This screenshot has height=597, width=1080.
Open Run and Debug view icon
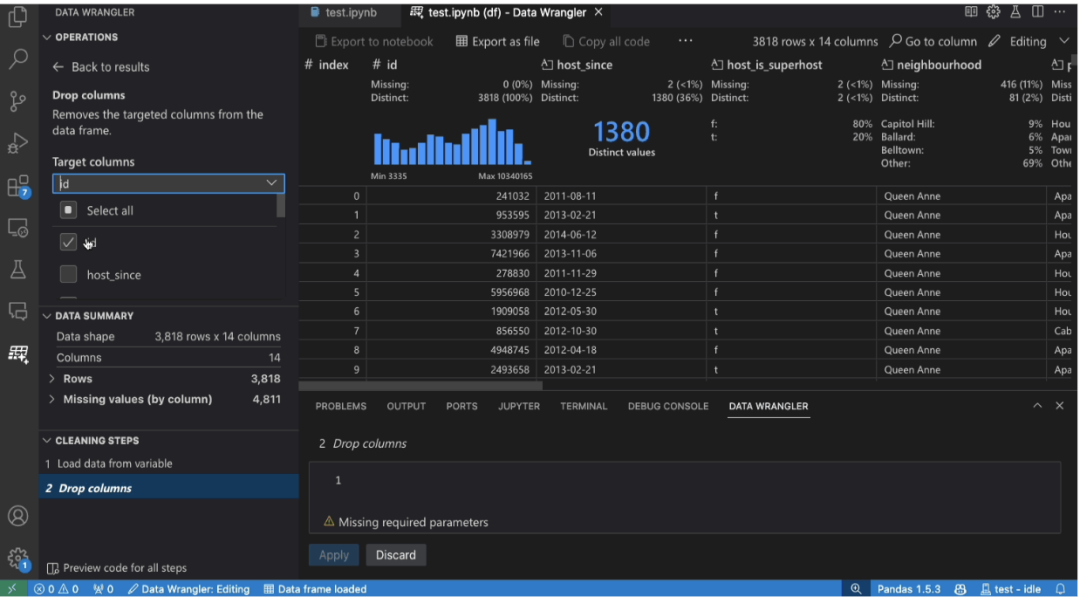pyautogui.click(x=18, y=143)
